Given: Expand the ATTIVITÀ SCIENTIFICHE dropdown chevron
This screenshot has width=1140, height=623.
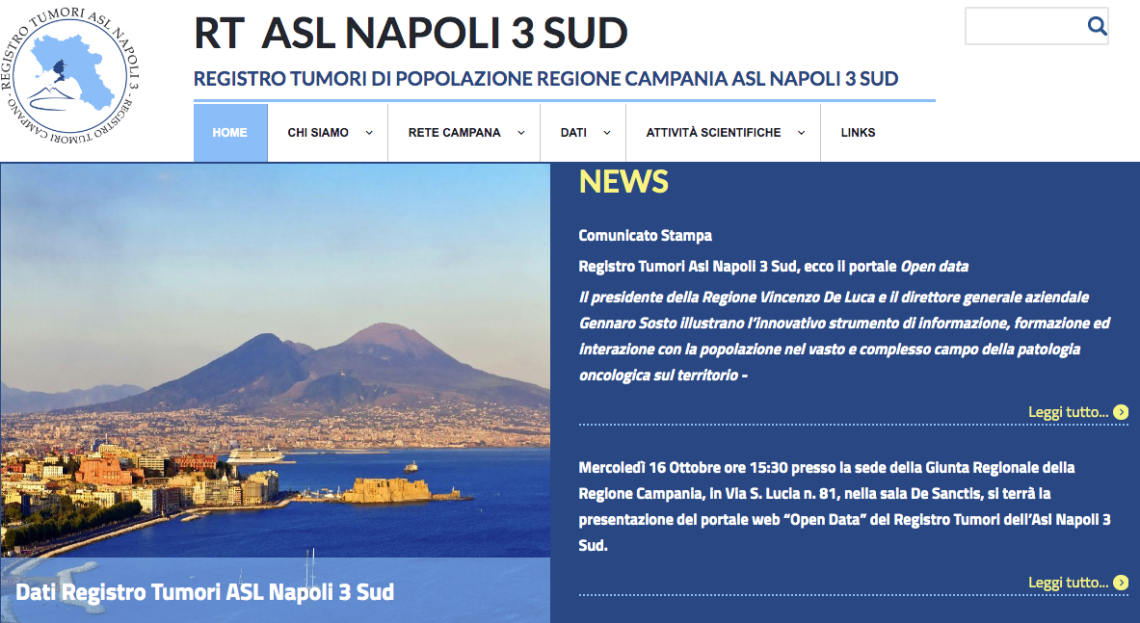Looking at the screenshot, I should coord(801,133).
